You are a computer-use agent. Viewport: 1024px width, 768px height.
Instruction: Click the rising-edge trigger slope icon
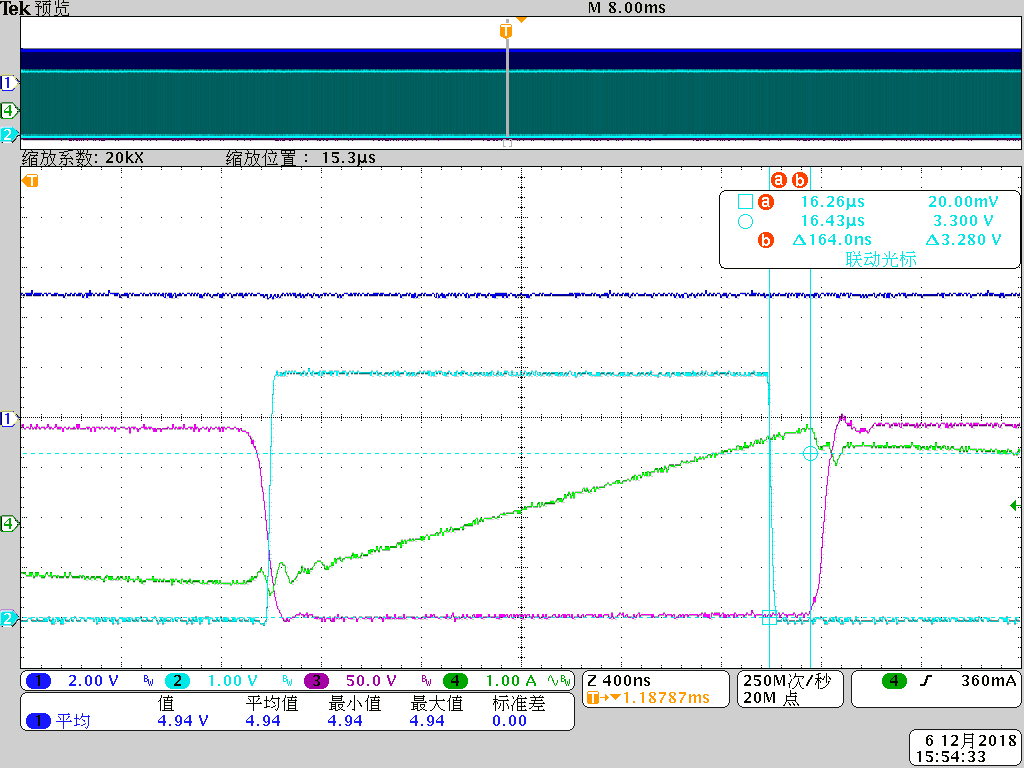[925, 681]
